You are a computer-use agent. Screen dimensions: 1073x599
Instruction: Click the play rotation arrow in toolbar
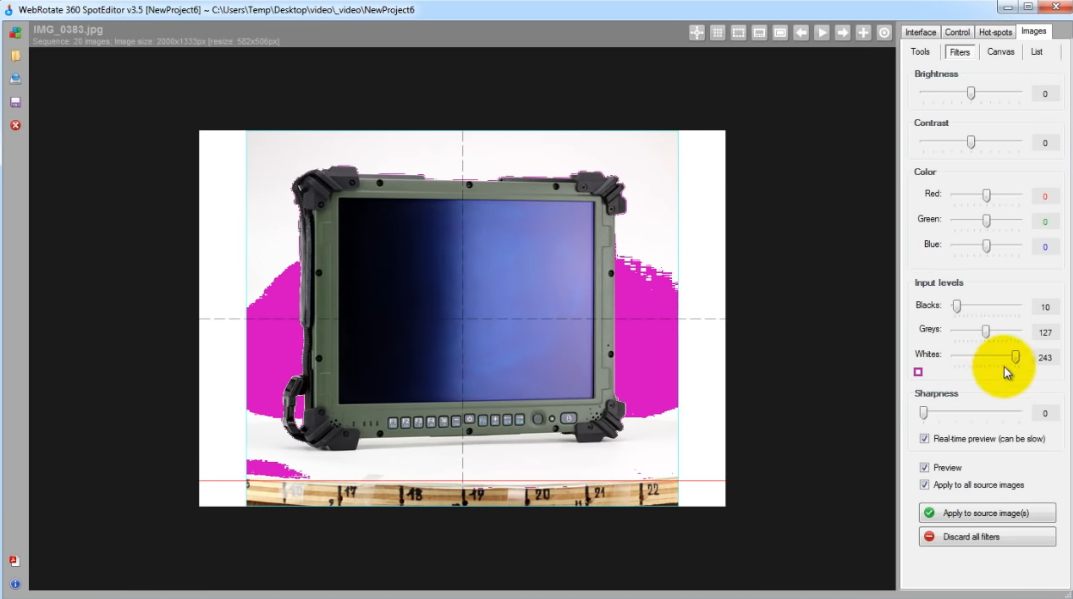822,33
